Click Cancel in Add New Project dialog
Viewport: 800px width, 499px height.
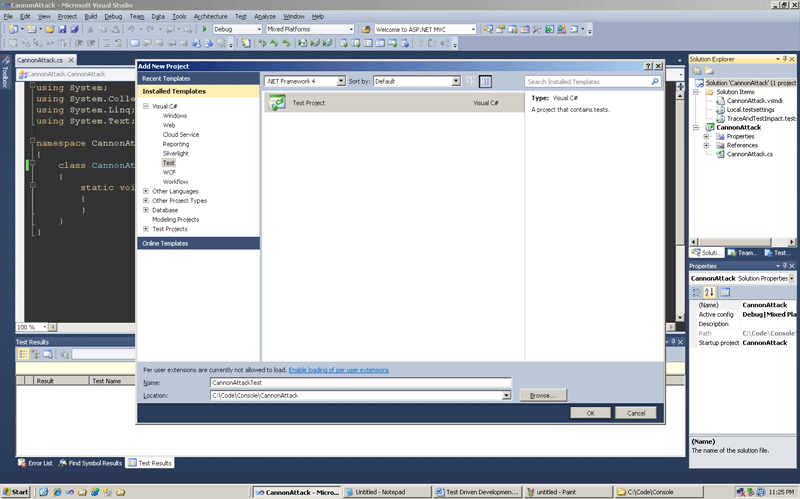coord(636,413)
